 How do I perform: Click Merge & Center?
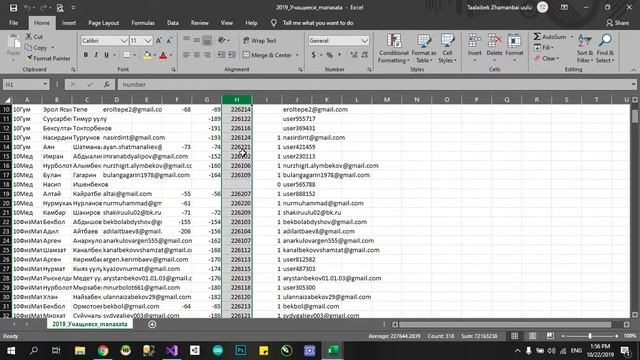[x=268, y=55]
